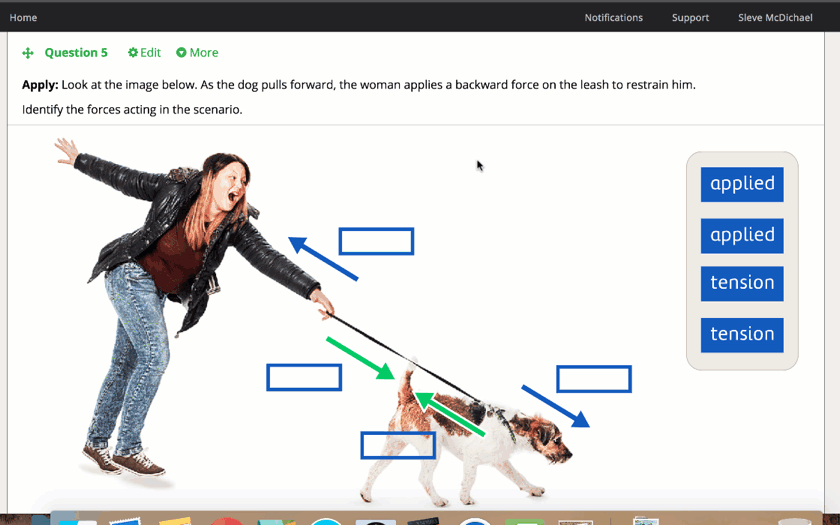Viewport: 840px width, 525px height.
Task: Pick the upper 'tension' label tile
Action: click(742, 283)
